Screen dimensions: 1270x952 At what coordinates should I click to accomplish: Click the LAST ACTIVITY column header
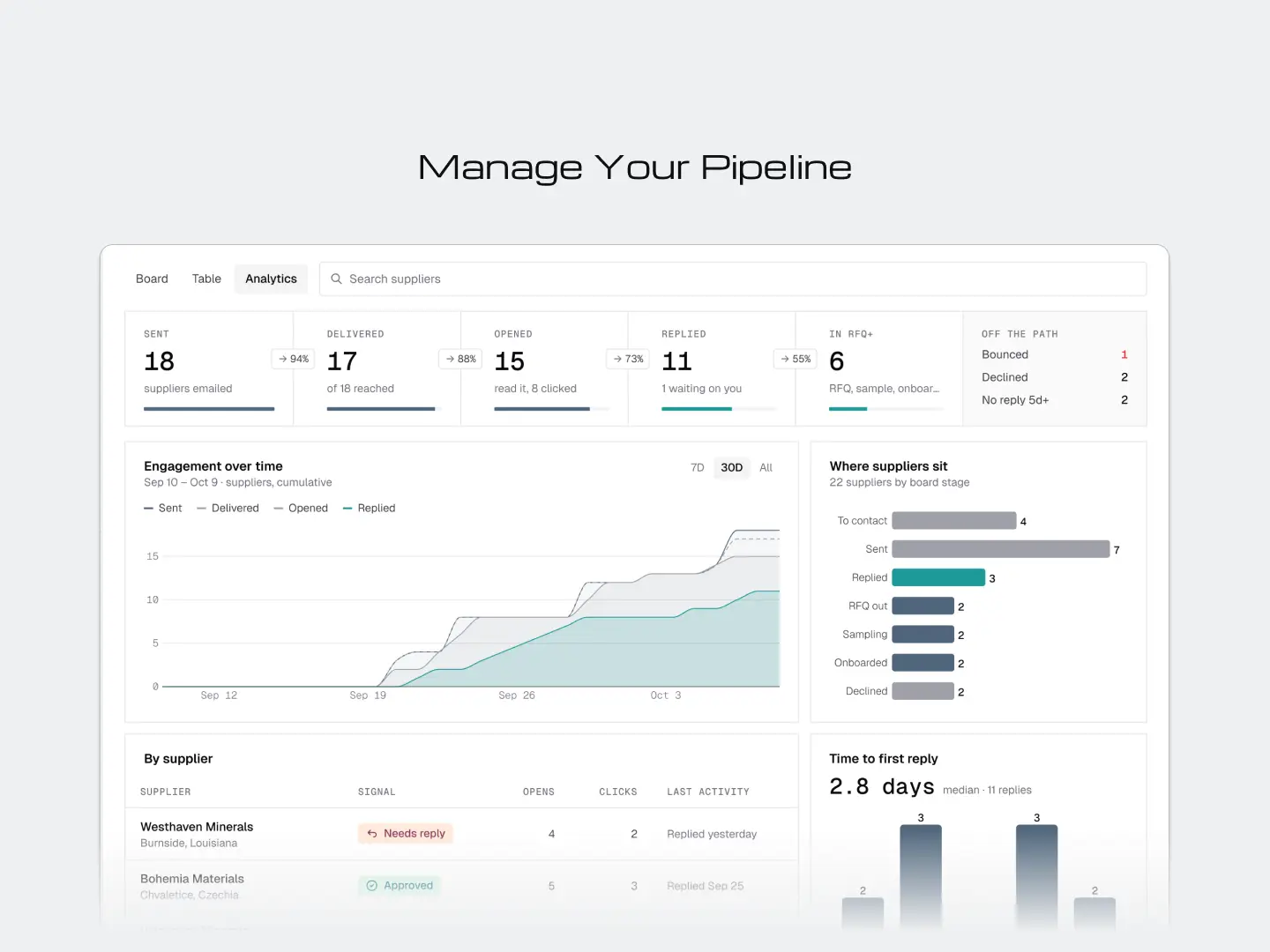click(708, 792)
